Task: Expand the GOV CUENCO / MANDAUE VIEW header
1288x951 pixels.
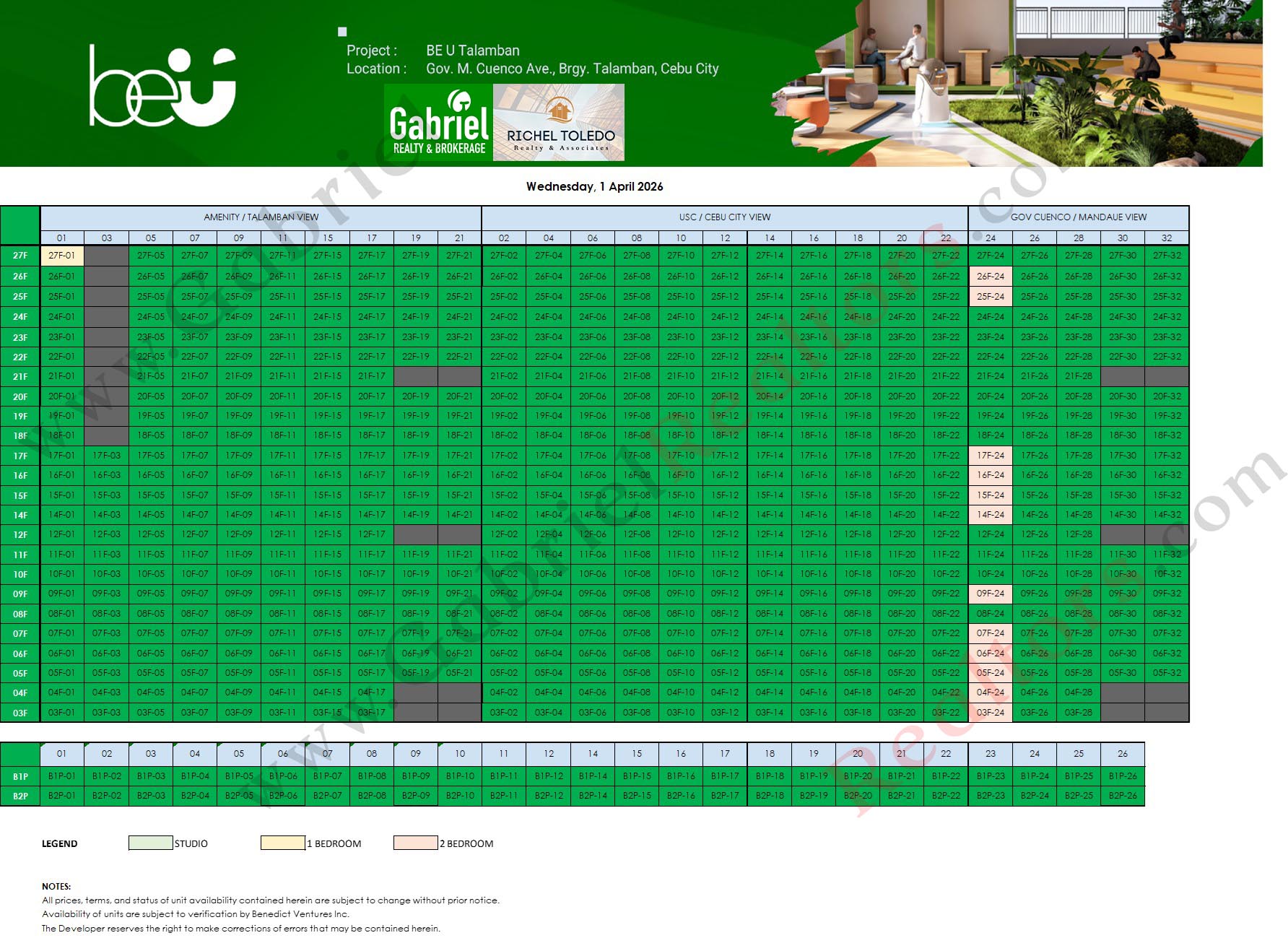Action: [x=1079, y=216]
